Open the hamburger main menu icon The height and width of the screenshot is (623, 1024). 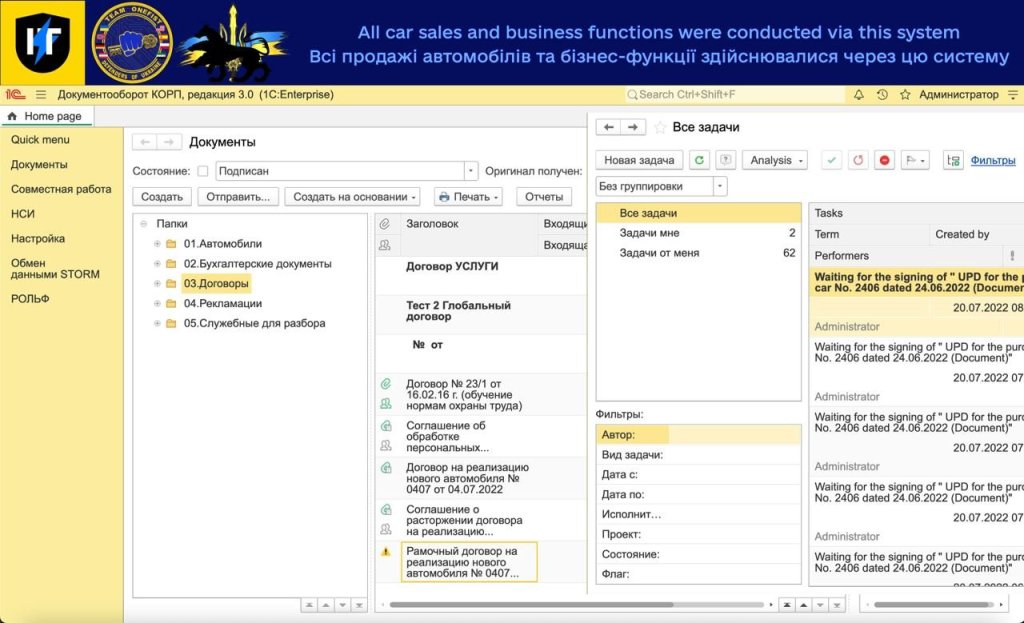tap(41, 95)
